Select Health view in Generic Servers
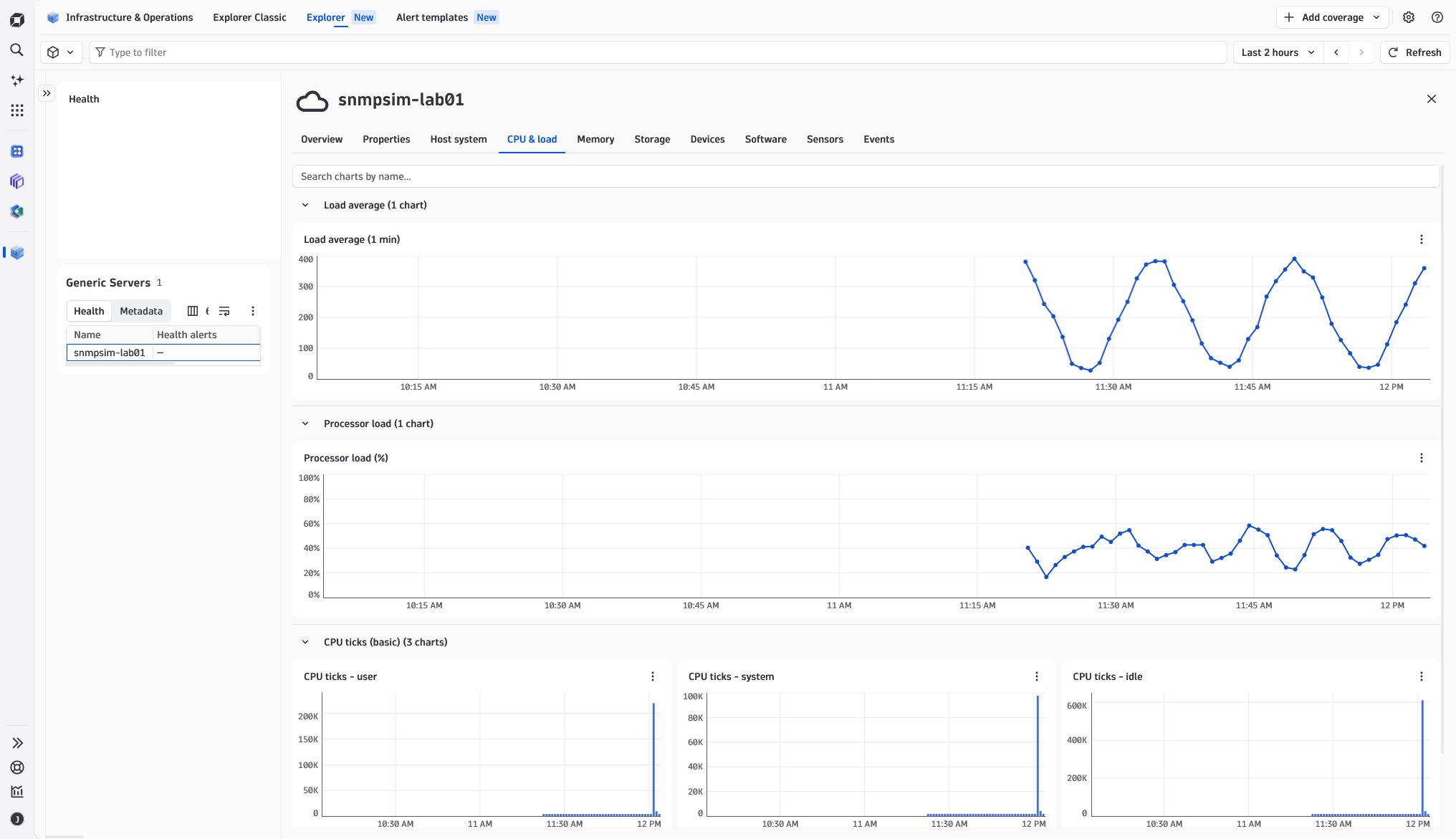This screenshot has width=1456, height=839. 89,311
